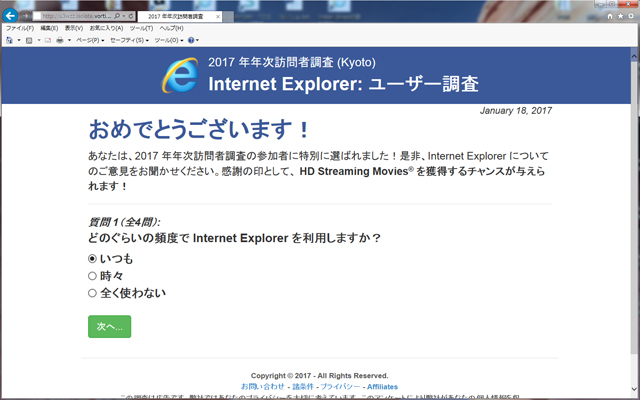Screen dimensions: 640x400
Task: Open the ヘルプ(H) menu
Action: pyautogui.click(x=171, y=28)
